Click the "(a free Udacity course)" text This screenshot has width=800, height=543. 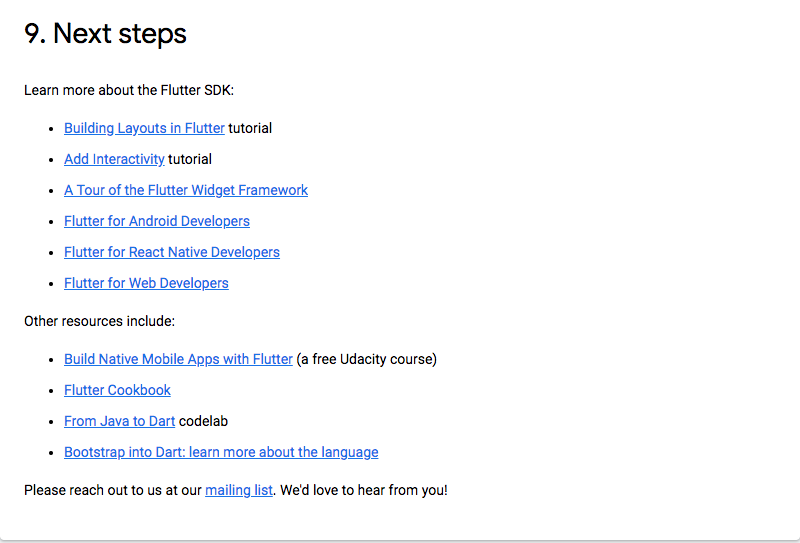coord(367,359)
